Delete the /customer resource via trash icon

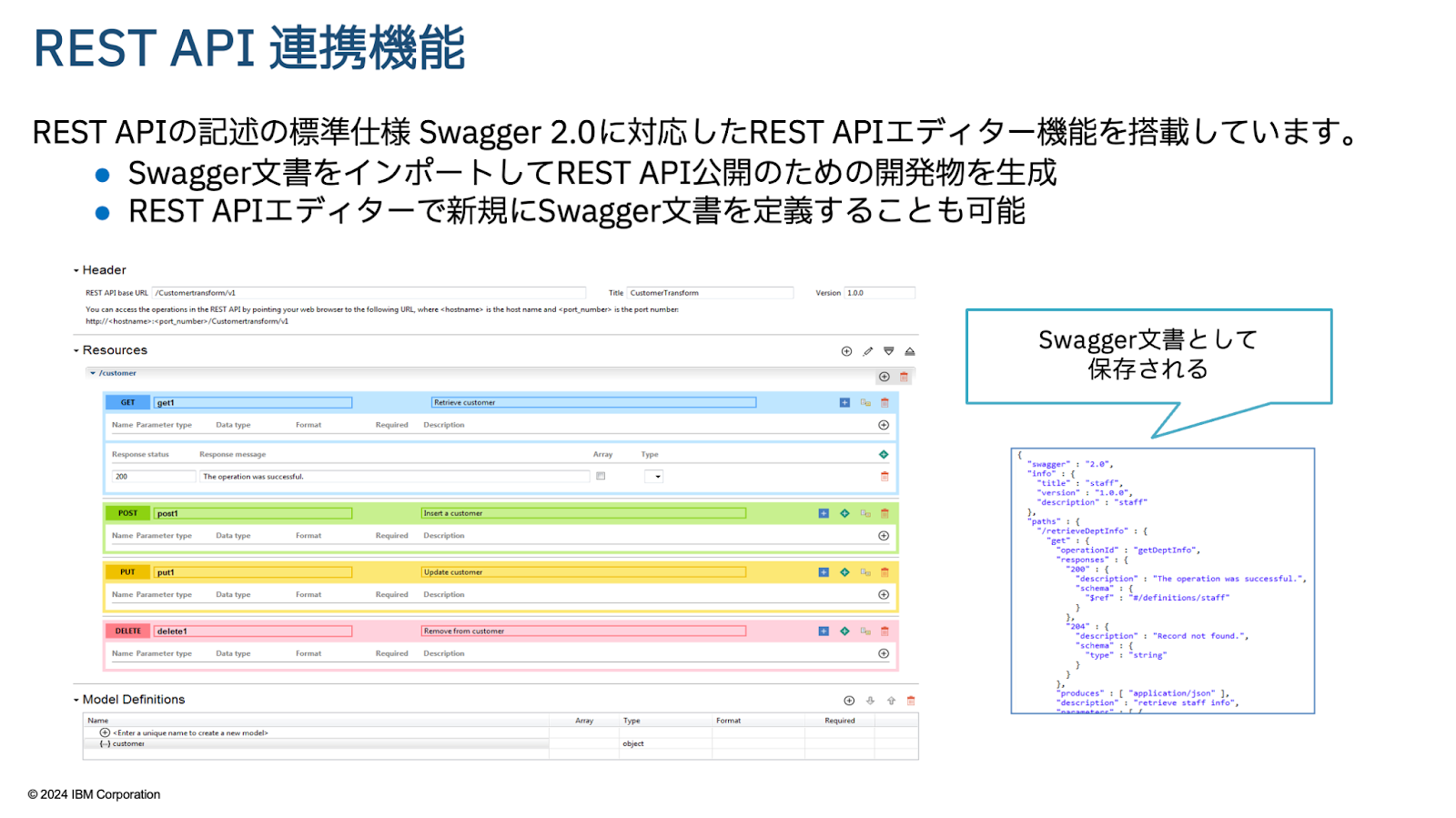tap(904, 377)
